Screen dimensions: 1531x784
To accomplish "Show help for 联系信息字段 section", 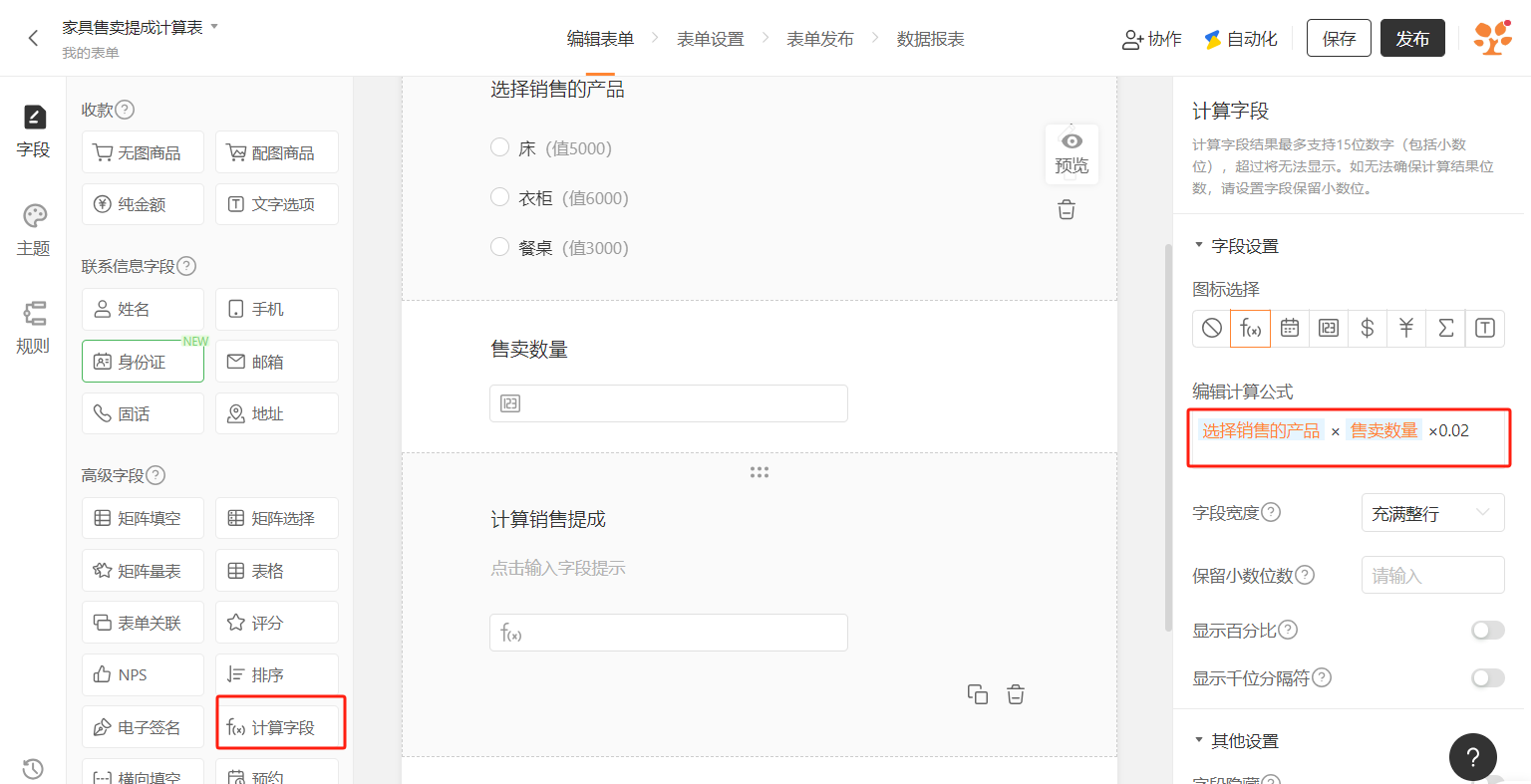I will [186, 266].
